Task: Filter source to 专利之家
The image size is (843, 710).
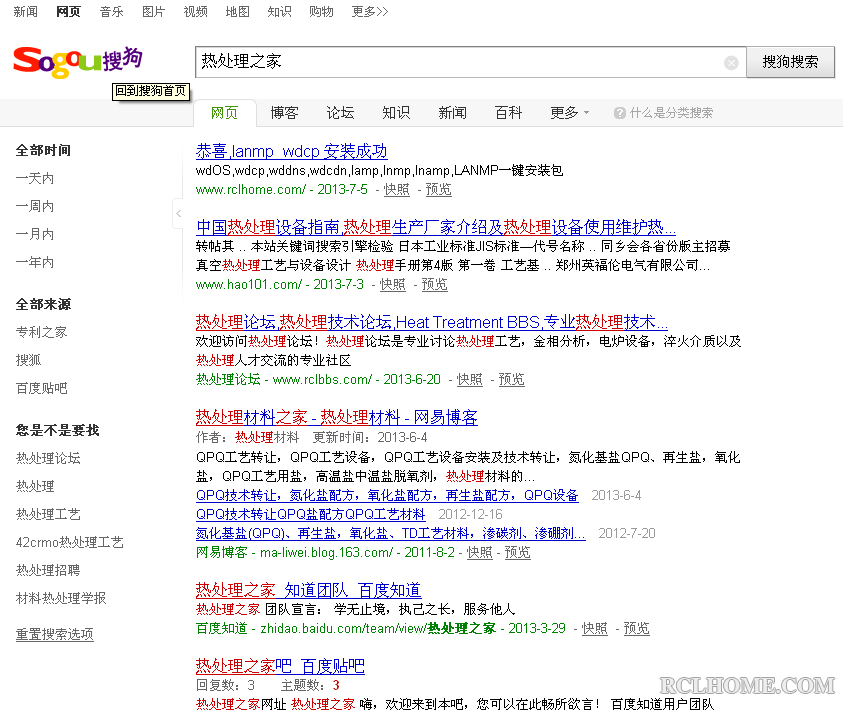Action: [x=41, y=332]
